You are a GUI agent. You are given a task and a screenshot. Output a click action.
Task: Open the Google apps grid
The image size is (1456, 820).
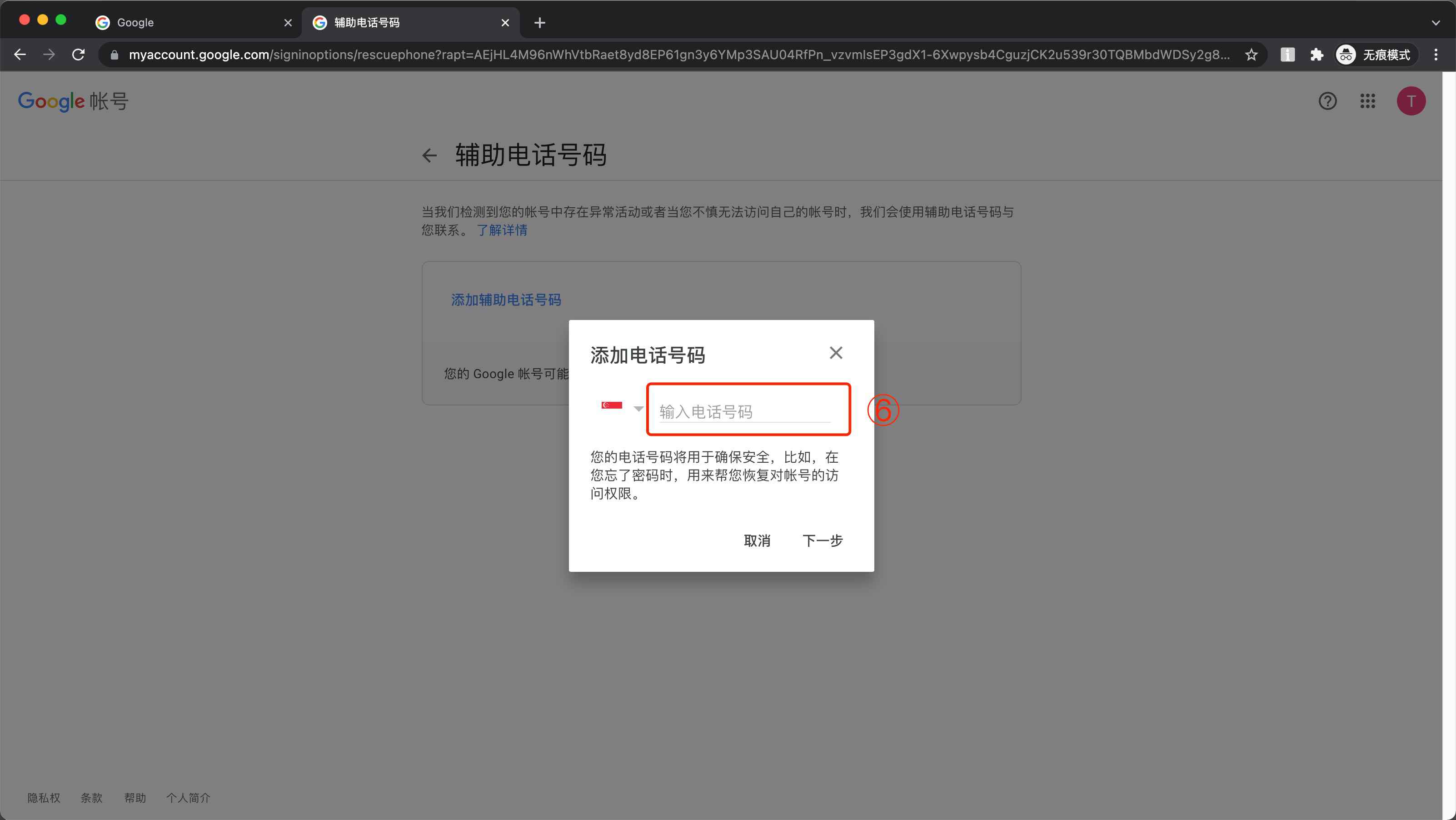point(1368,100)
